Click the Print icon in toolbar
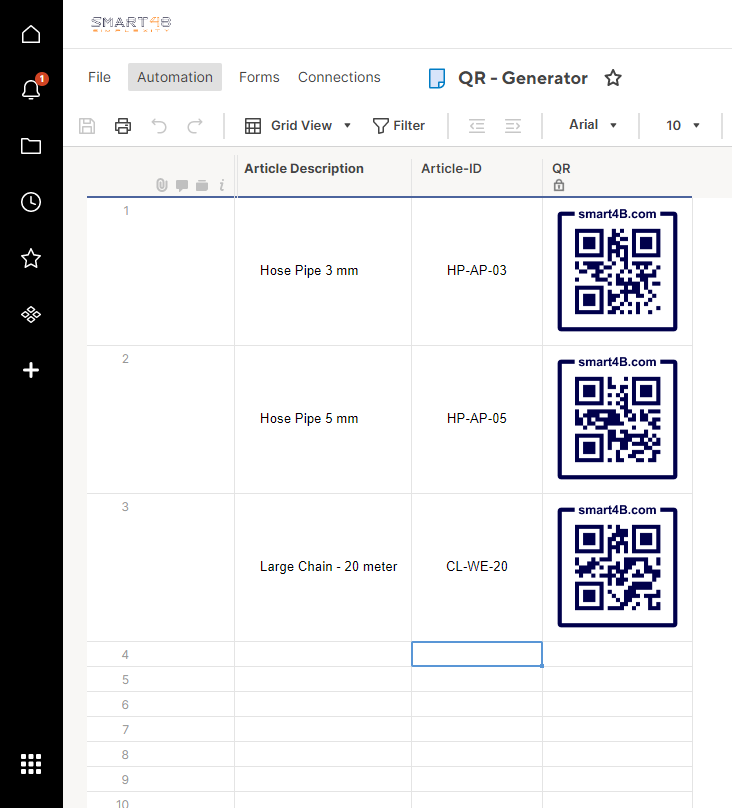The height and width of the screenshot is (808, 732). pos(123,126)
